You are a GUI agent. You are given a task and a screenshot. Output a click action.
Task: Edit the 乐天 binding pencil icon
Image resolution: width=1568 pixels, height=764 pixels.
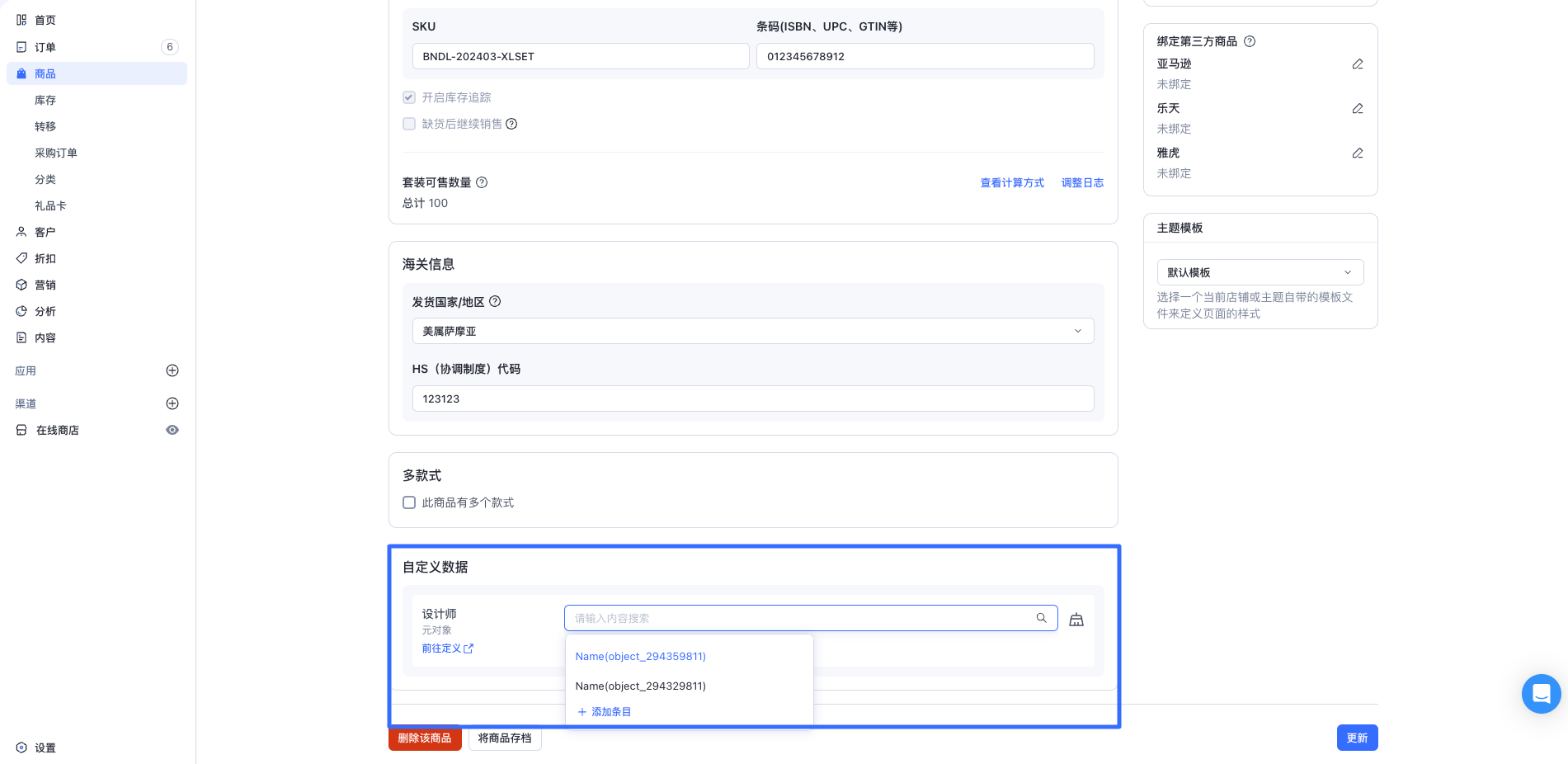click(x=1358, y=108)
